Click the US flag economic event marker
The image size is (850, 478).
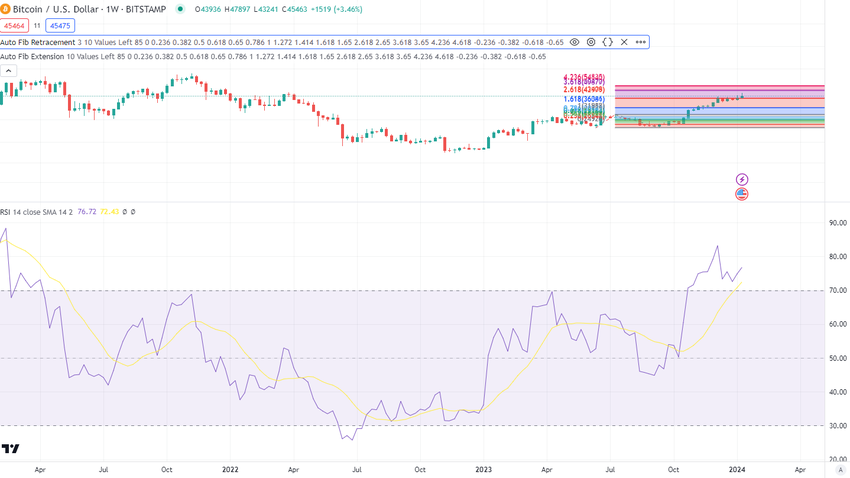pyautogui.click(x=742, y=193)
